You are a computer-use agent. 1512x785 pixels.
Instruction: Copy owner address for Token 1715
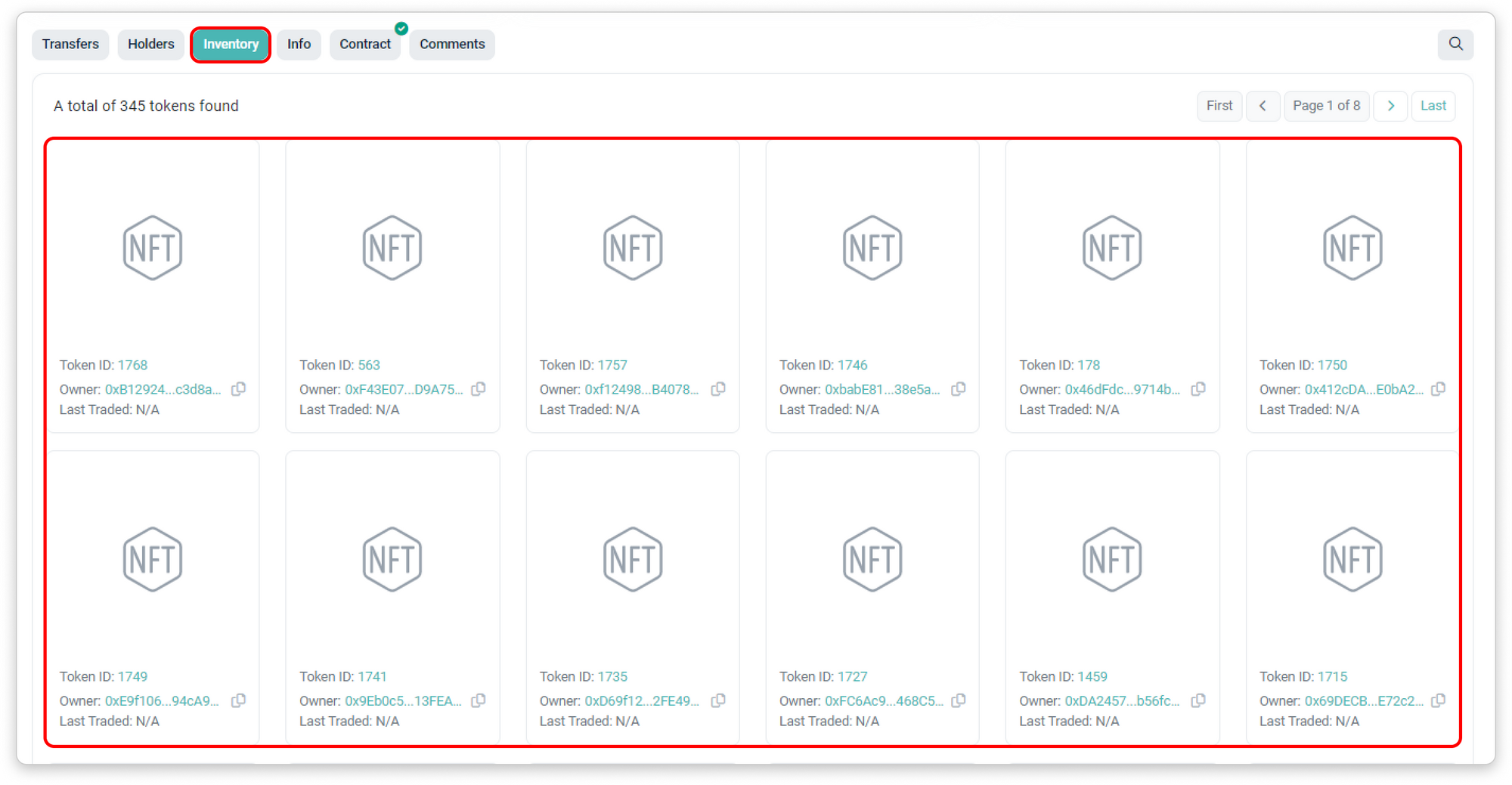click(1438, 700)
